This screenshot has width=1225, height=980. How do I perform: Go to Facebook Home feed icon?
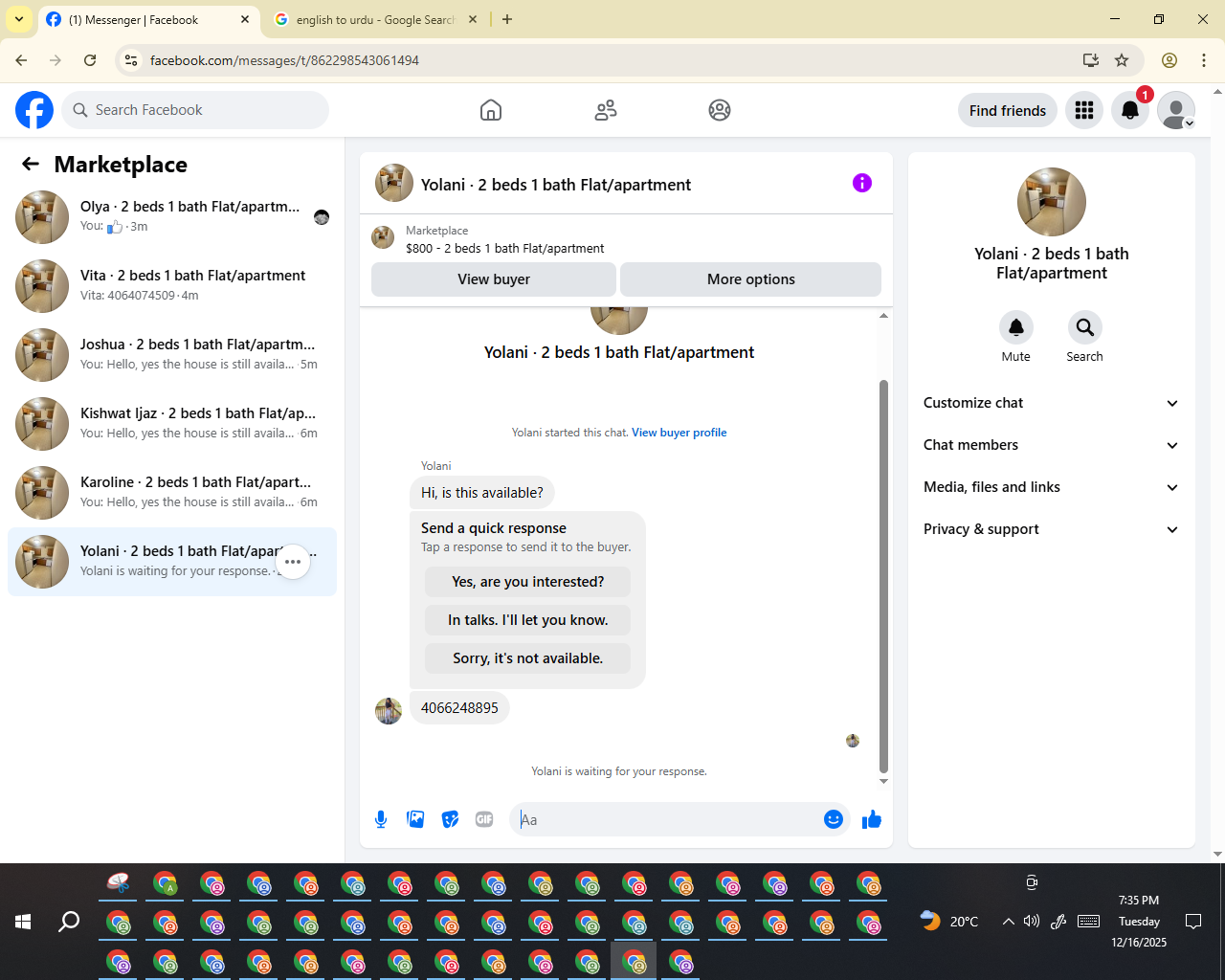pos(491,110)
